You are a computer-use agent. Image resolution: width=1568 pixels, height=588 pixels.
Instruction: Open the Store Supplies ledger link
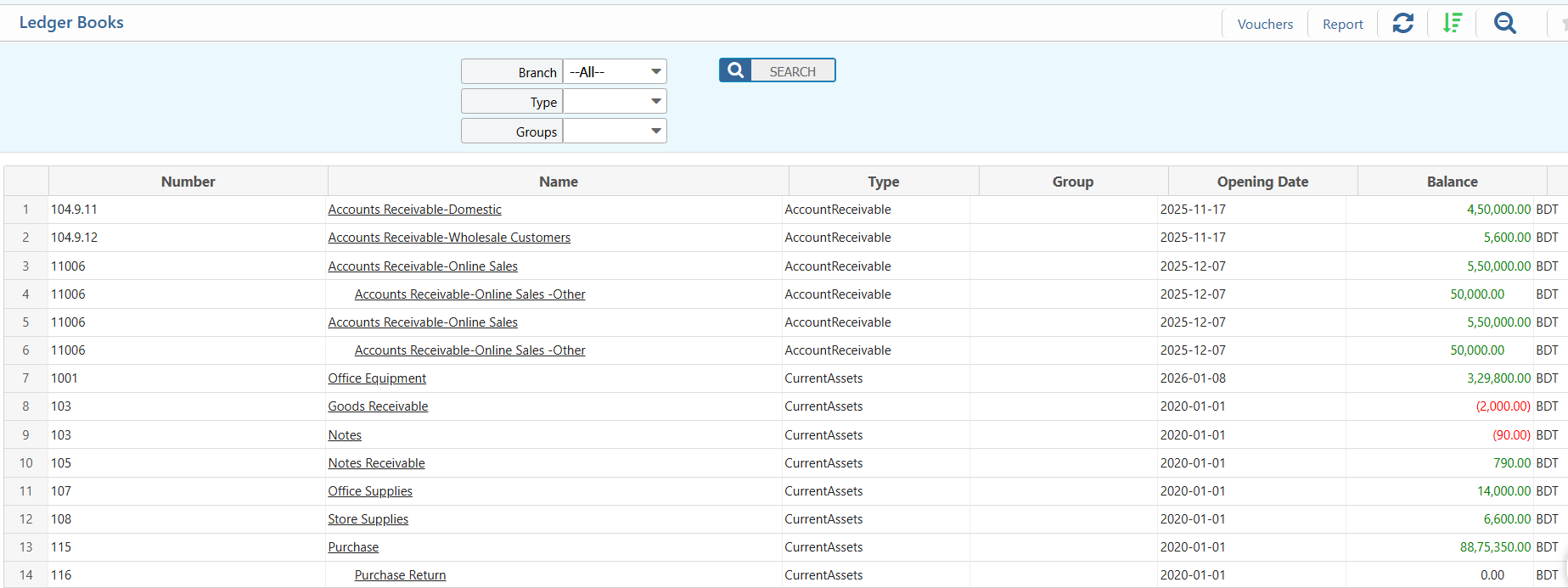368,519
